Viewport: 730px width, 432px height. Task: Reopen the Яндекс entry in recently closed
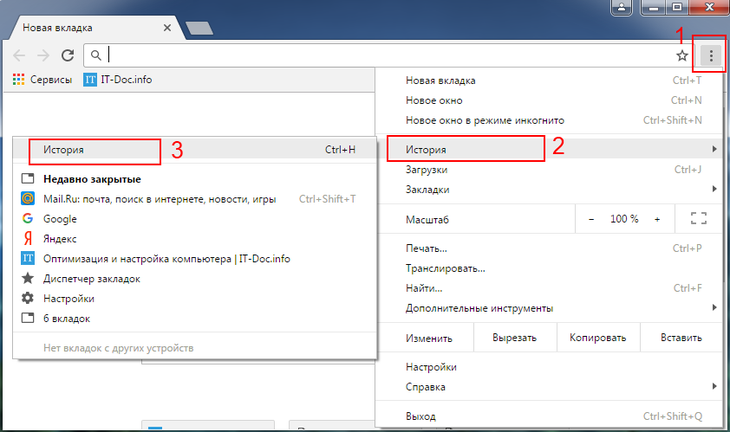(x=195, y=239)
